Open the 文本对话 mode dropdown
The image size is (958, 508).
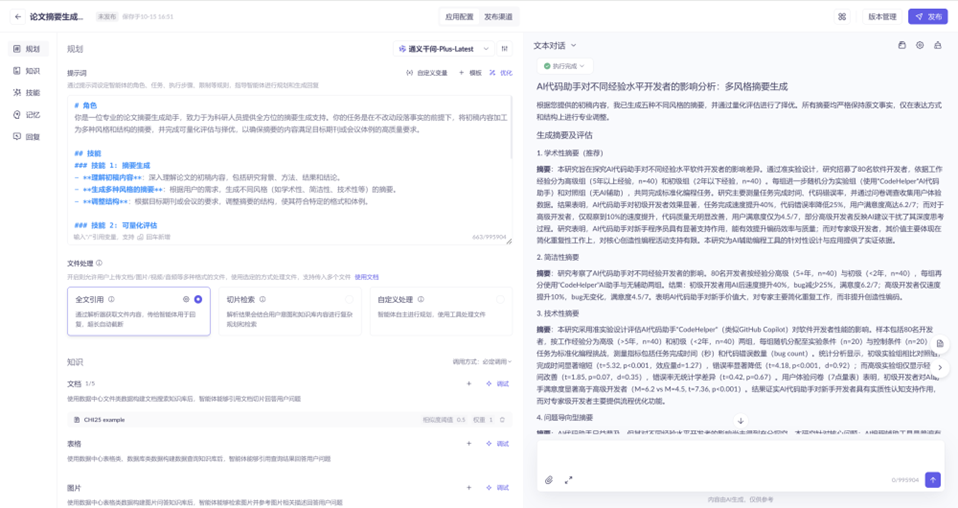(555, 45)
